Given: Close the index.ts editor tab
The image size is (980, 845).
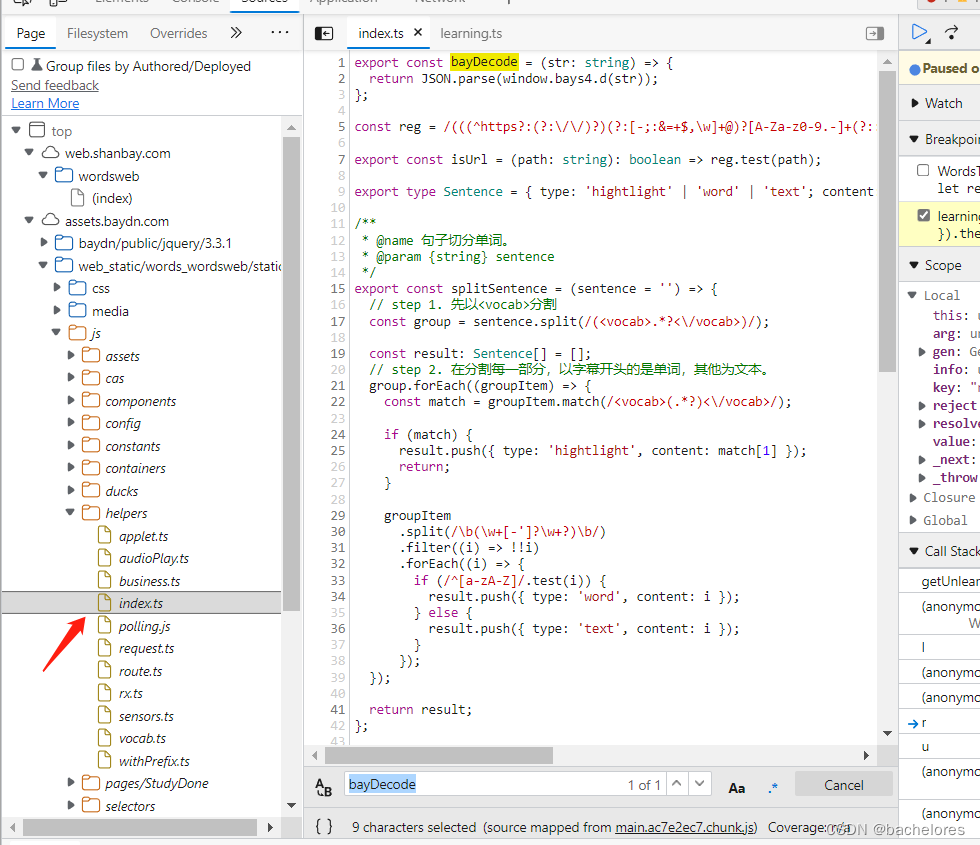Looking at the screenshot, I should pyautogui.click(x=418, y=32).
